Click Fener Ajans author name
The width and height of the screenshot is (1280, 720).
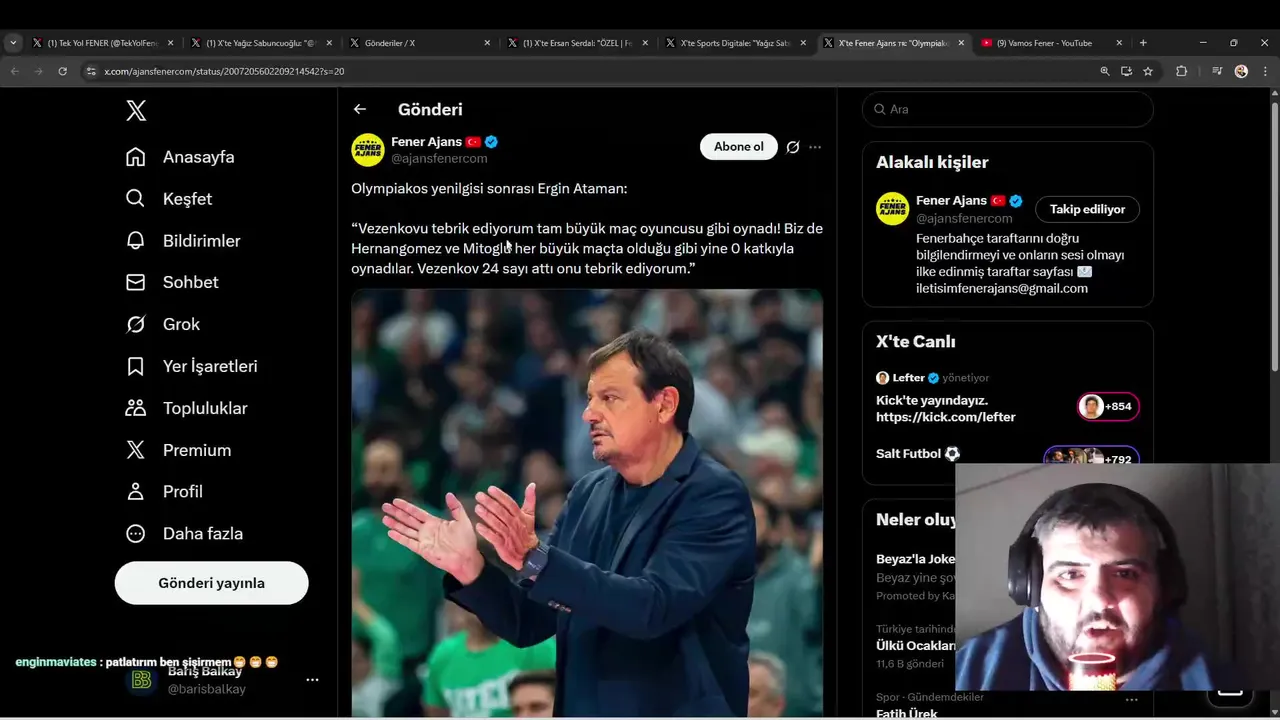426,142
